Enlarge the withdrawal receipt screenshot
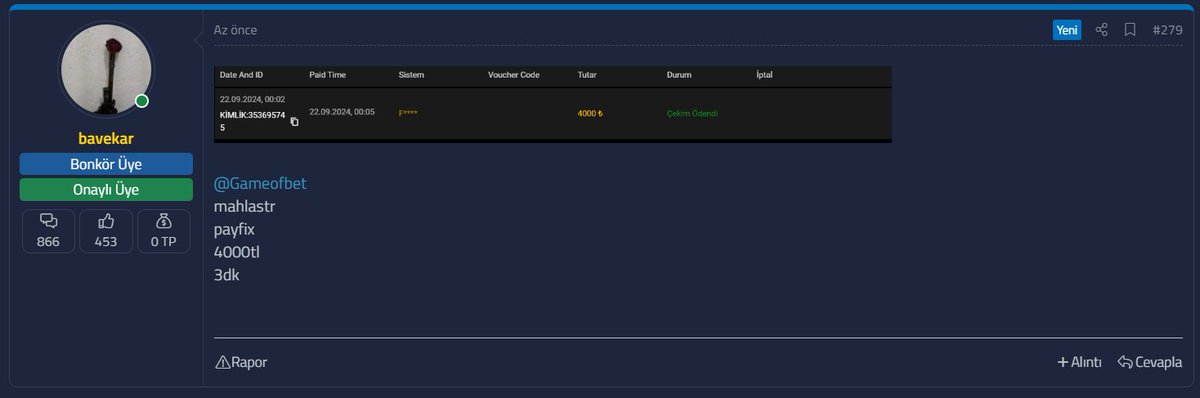 coord(552,105)
